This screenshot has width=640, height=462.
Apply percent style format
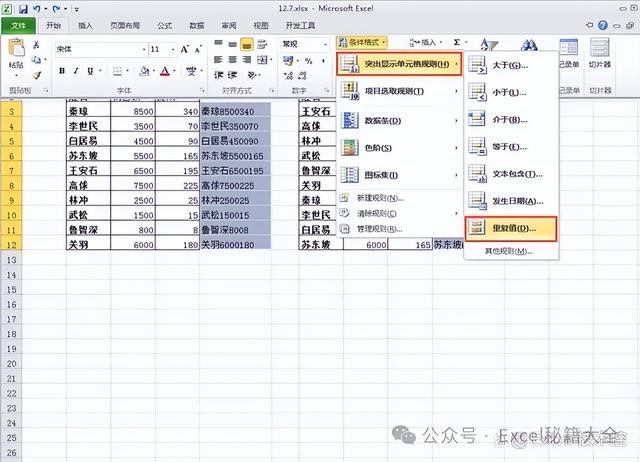tap(309, 61)
